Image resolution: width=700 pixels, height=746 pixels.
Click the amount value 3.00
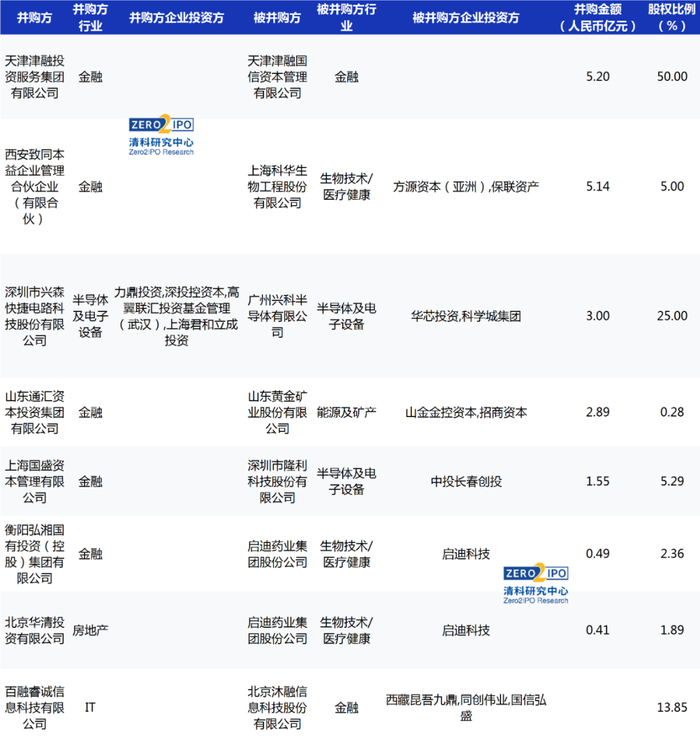pos(598,316)
